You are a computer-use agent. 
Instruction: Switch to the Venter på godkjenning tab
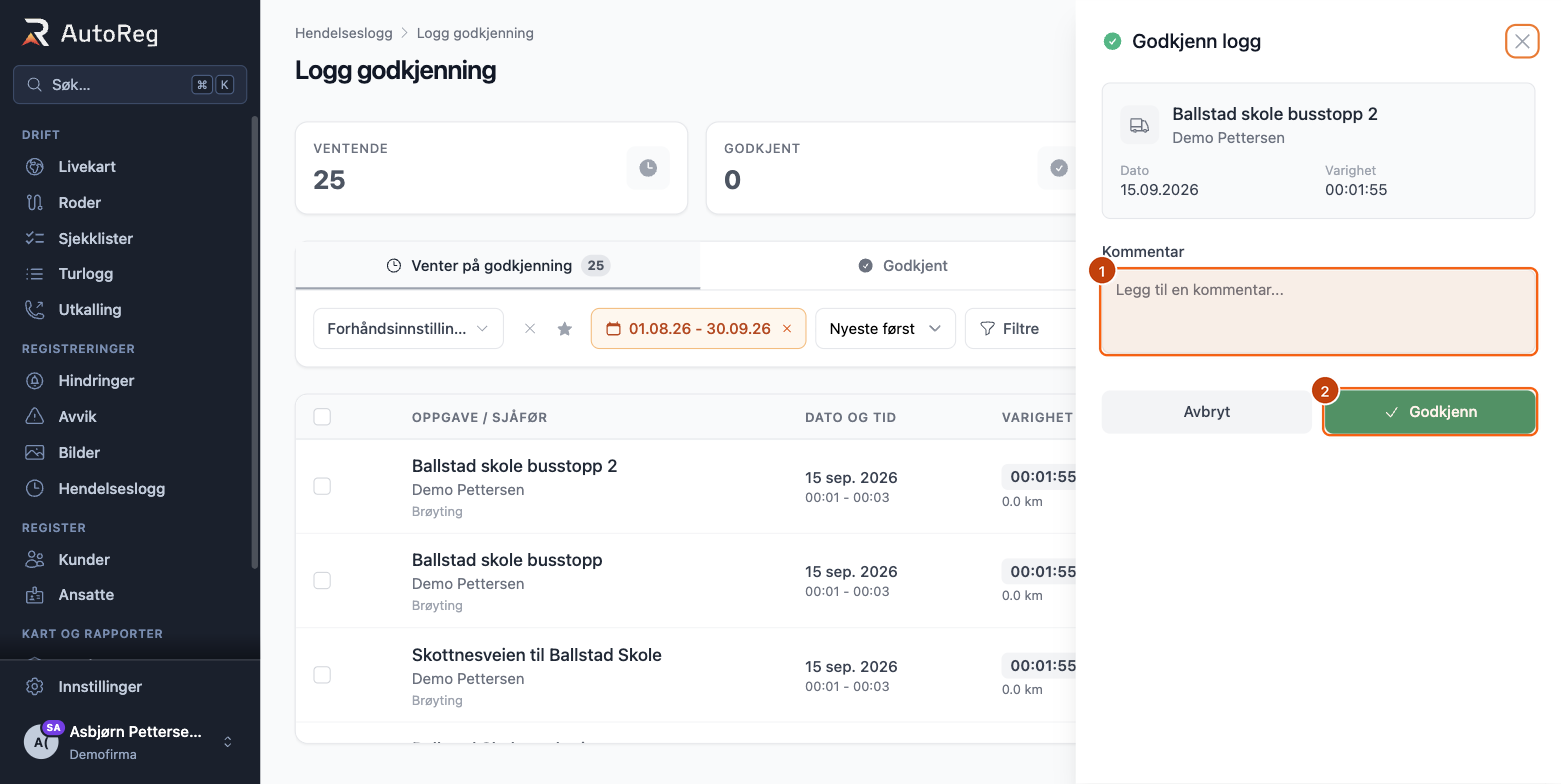tap(498, 266)
